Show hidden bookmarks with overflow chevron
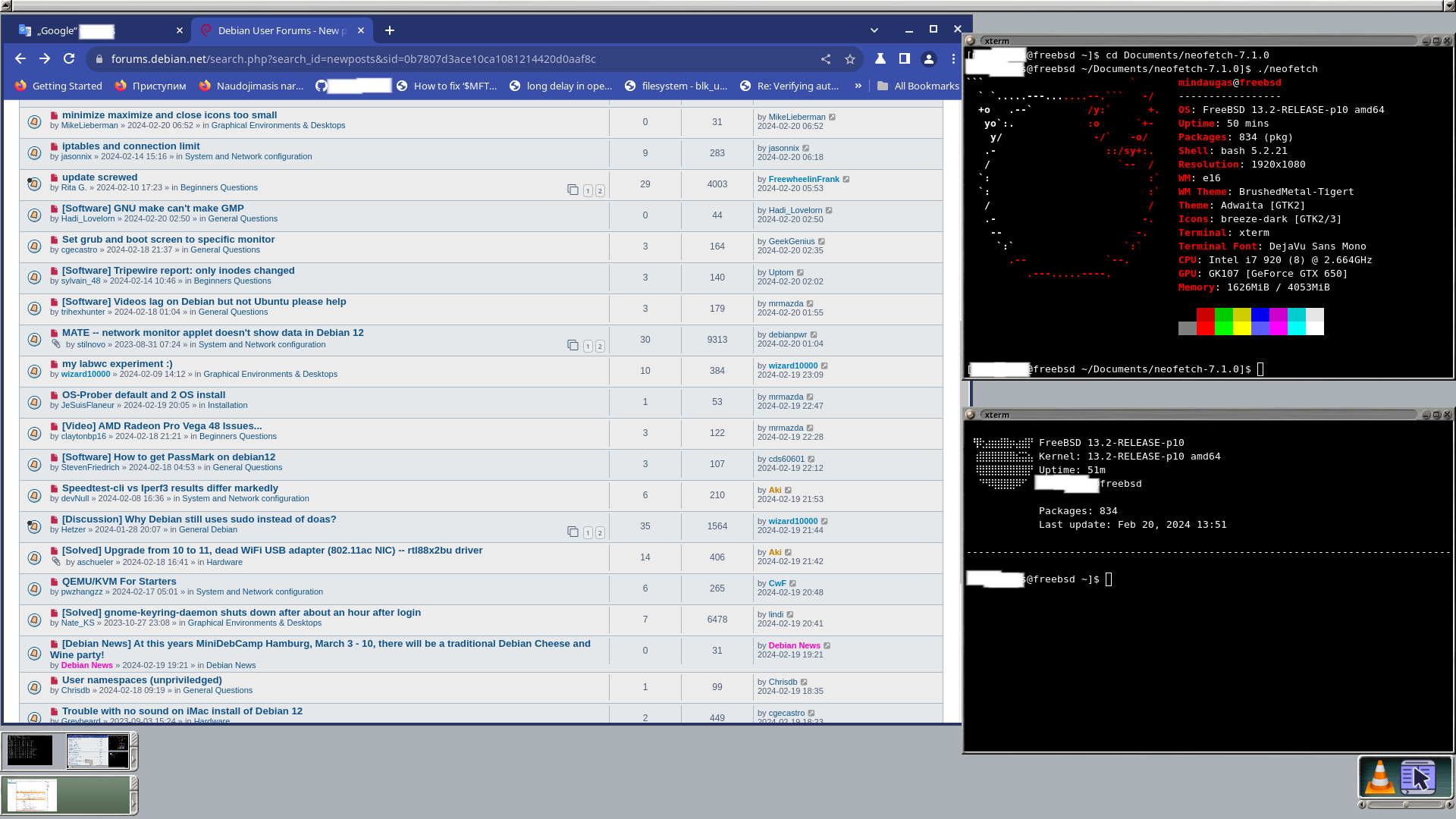The height and width of the screenshot is (819, 1456). (x=858, y=86)
